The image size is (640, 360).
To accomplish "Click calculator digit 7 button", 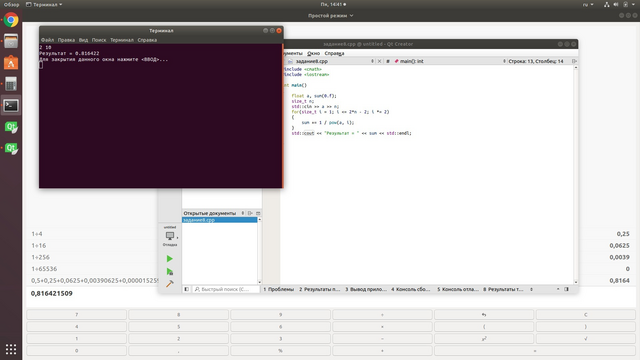I will click(76, 315).
